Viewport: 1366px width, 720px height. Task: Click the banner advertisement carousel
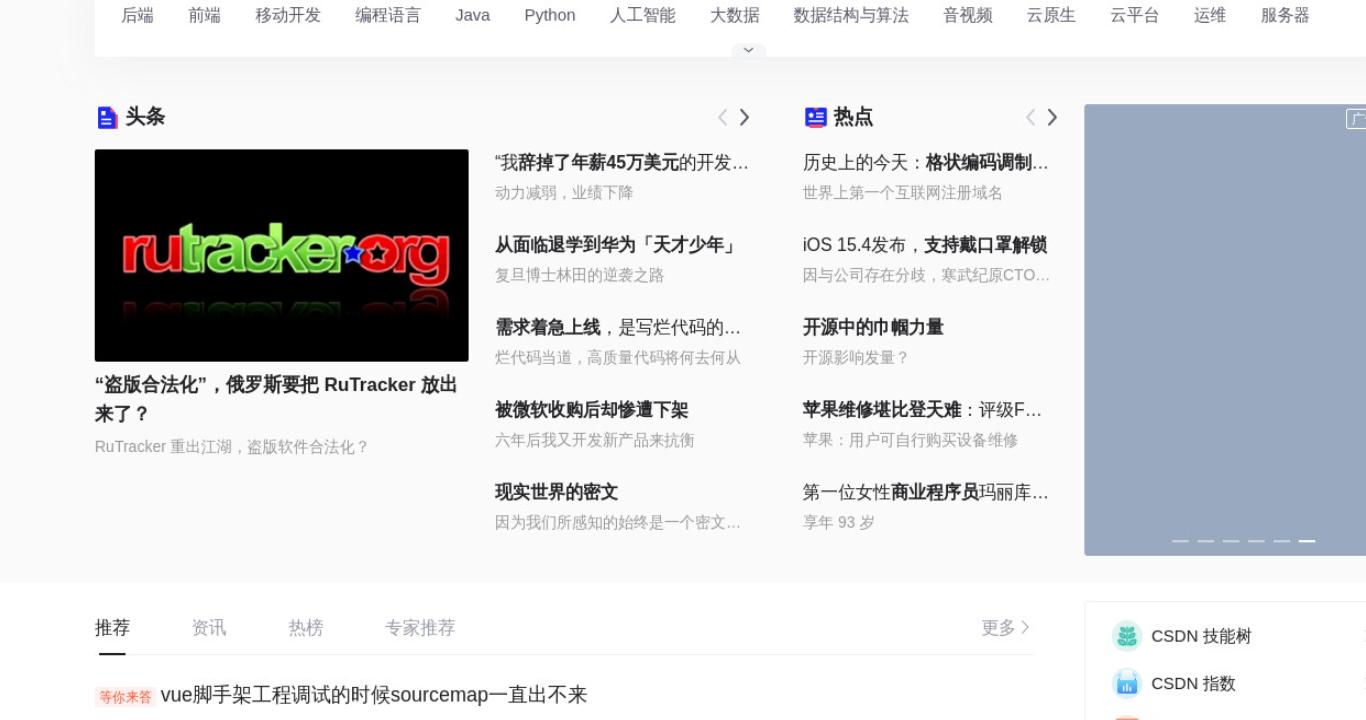[1225, 330]
